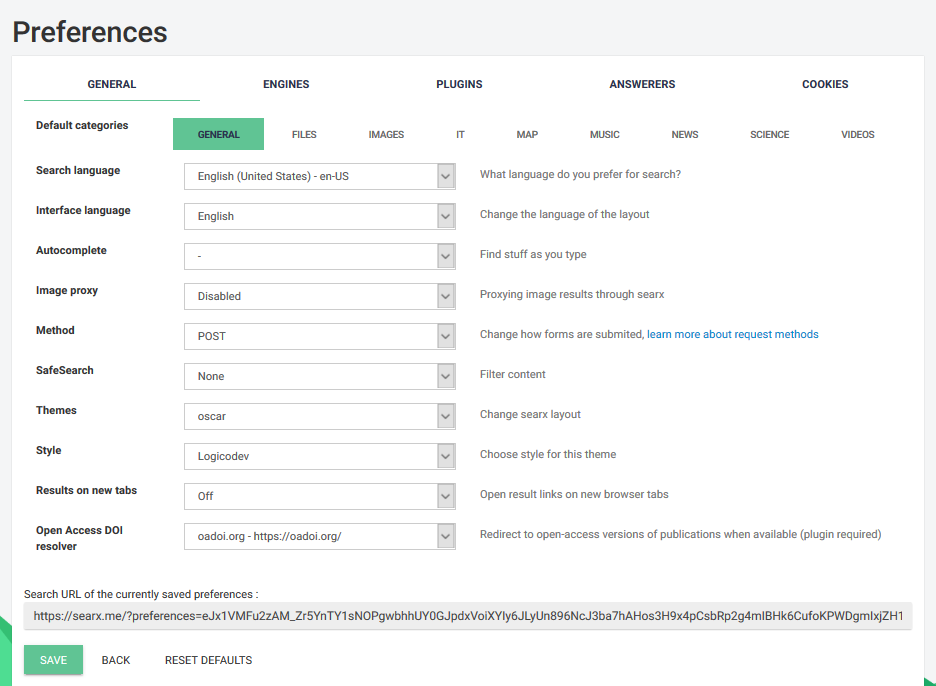Open the Style dropdown showing Logicodev
936x686 pixels.
coord(320,456)
